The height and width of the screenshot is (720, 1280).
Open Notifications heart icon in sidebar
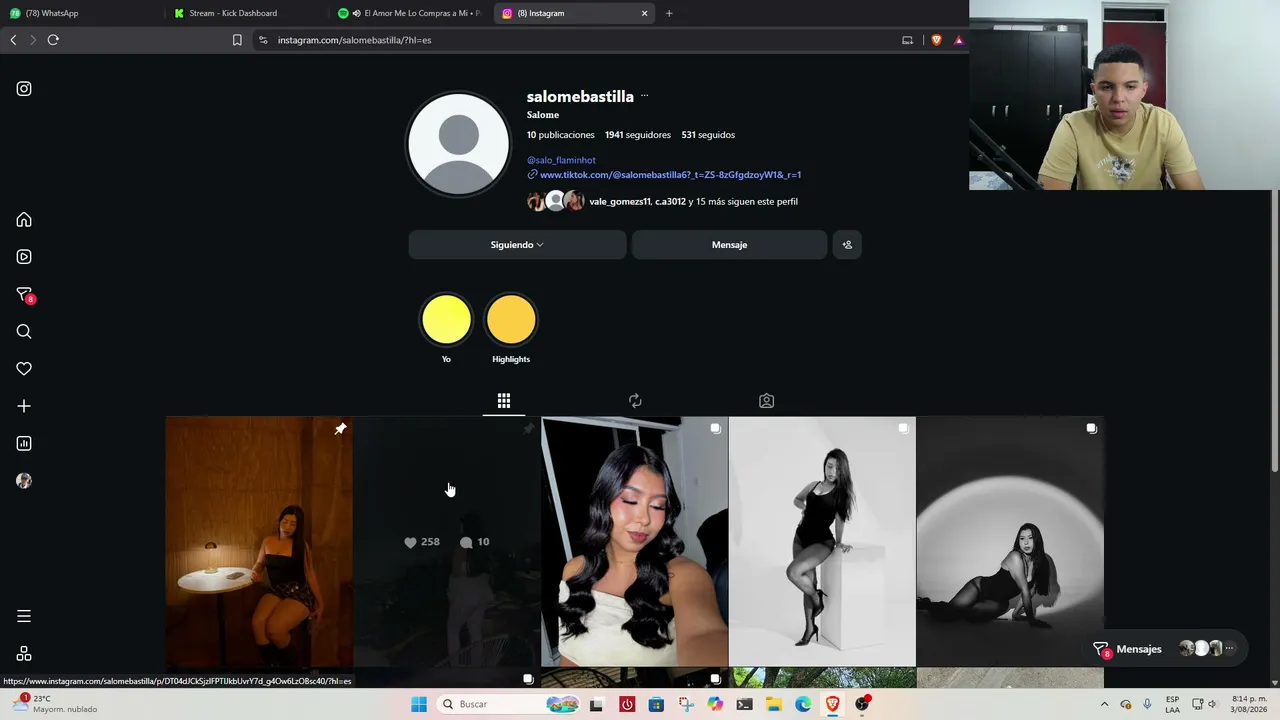coord(24,369)
